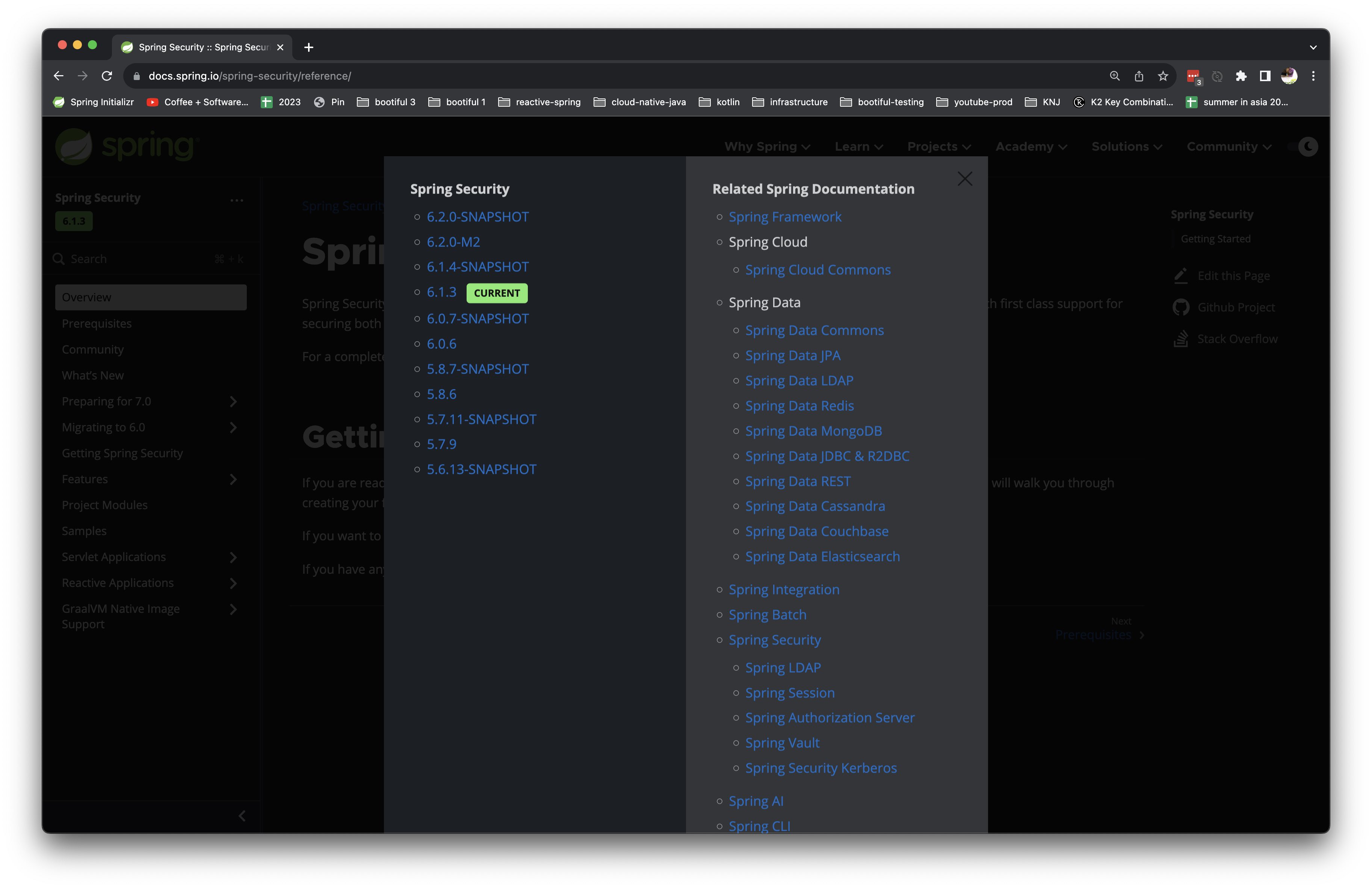Expand Migrating to 6.0 section
Screen dimensions: 1372x889
233,427
